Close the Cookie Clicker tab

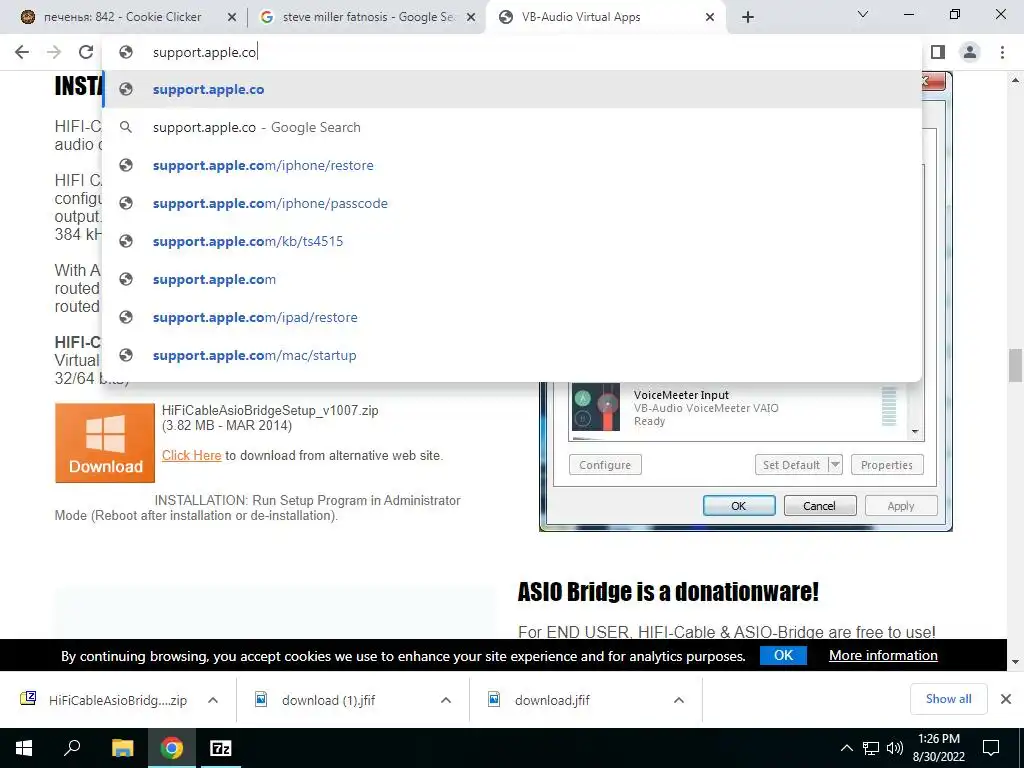[x=232, y=18]
